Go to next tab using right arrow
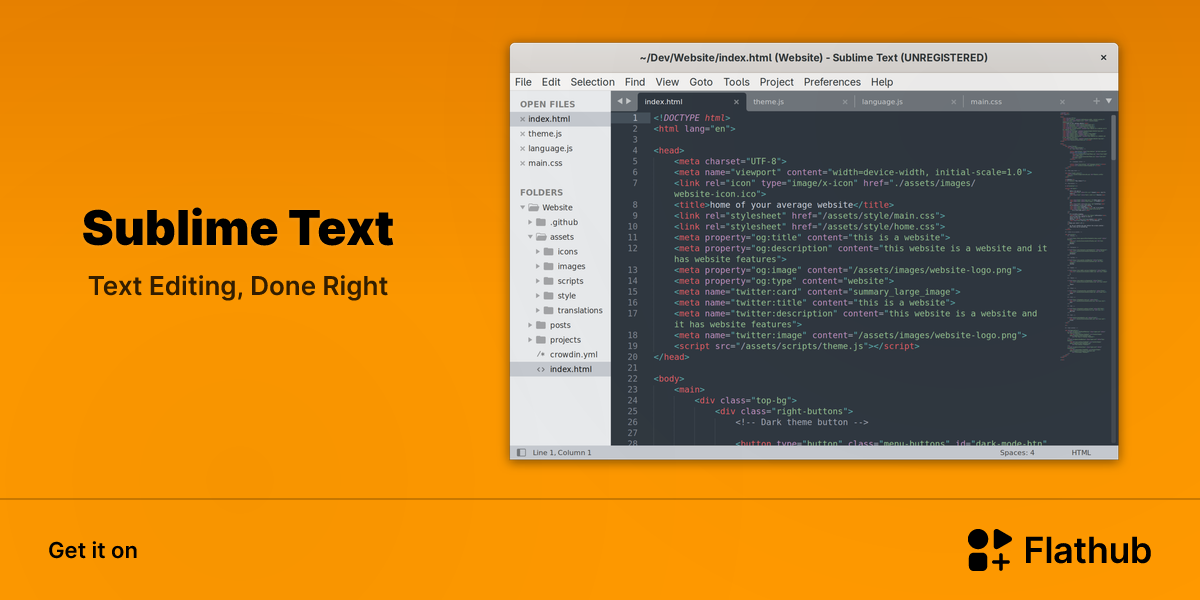The height and width of the screenshot is (600, 1200). click(x=629, y=101)
